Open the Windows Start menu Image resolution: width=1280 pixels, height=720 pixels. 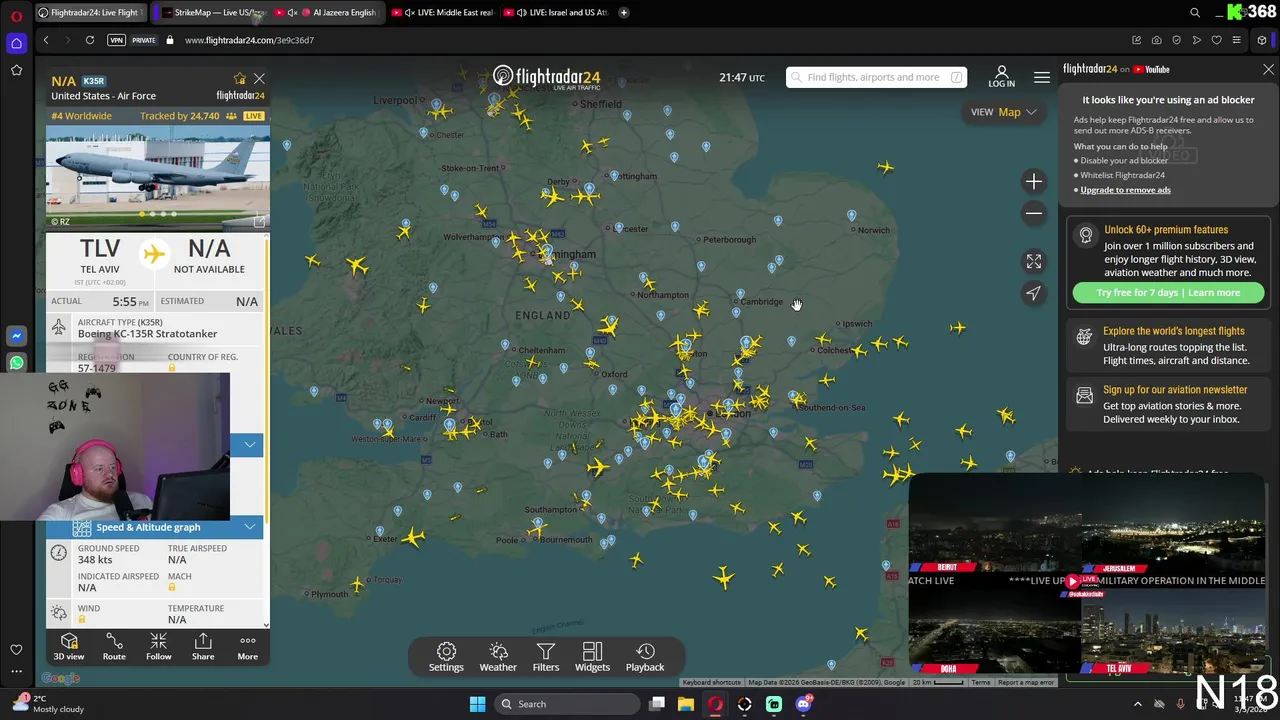(477, 704)
